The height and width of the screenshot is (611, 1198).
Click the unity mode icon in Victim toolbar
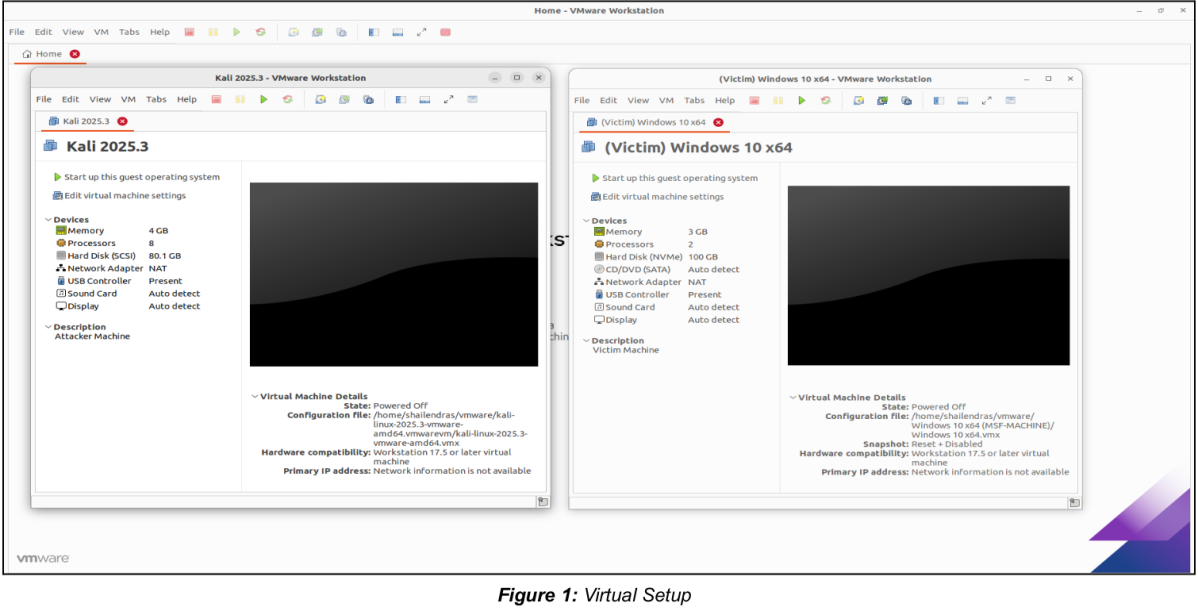tap(1010, 100)
